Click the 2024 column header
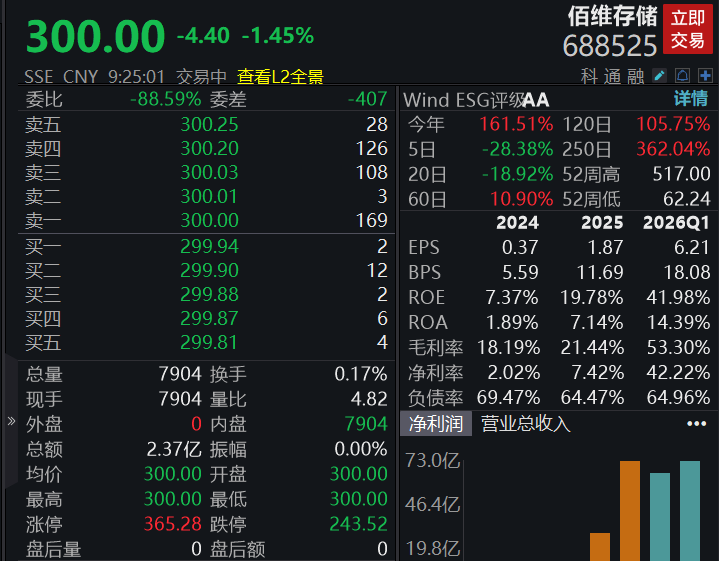 coord(518,223)
